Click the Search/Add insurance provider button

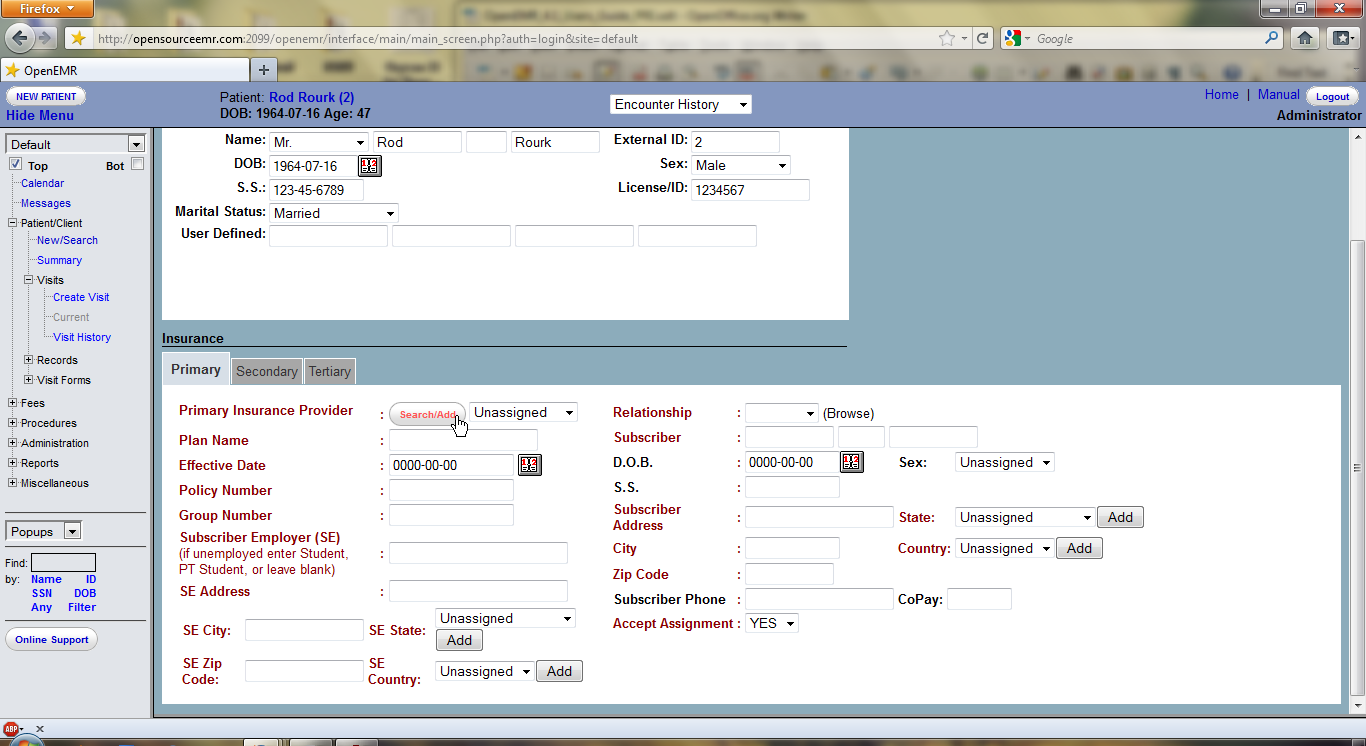tap(427, 414)
